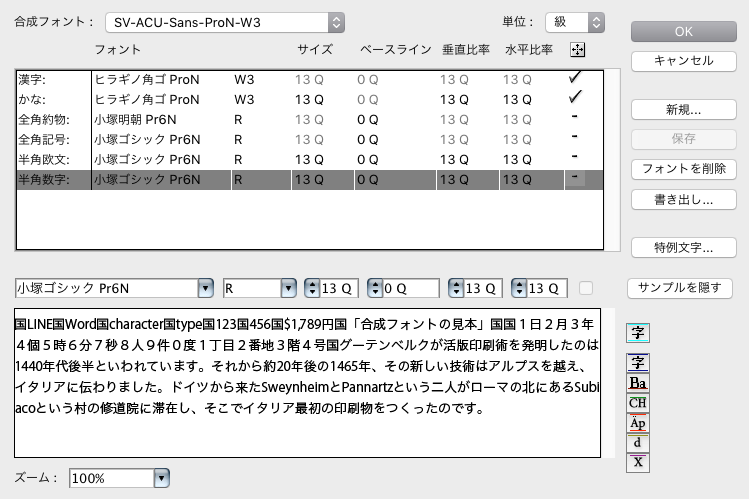Toggle the baseline guide icon 'Ba'

638,383
